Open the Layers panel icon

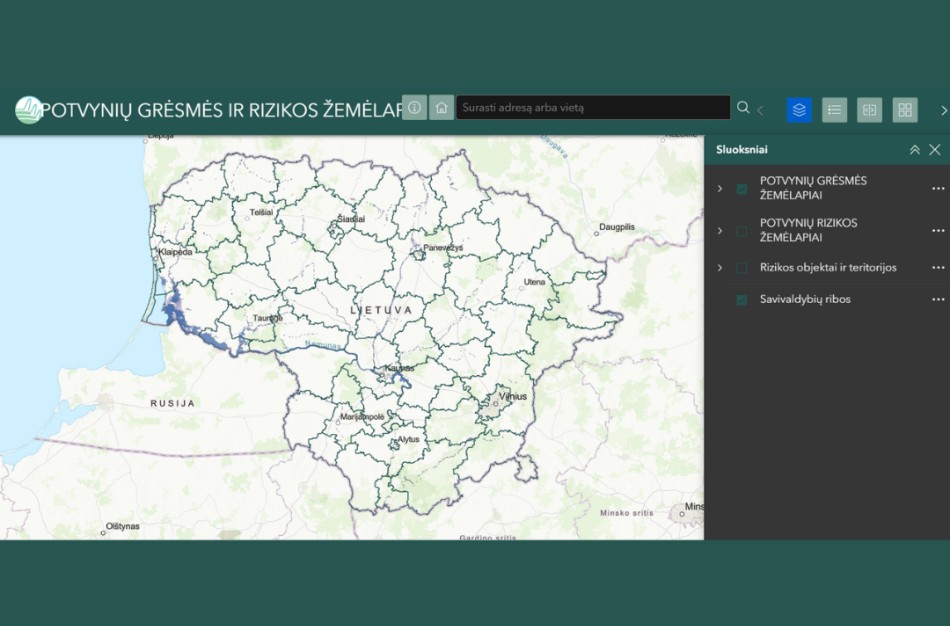(x=798, y=110)
